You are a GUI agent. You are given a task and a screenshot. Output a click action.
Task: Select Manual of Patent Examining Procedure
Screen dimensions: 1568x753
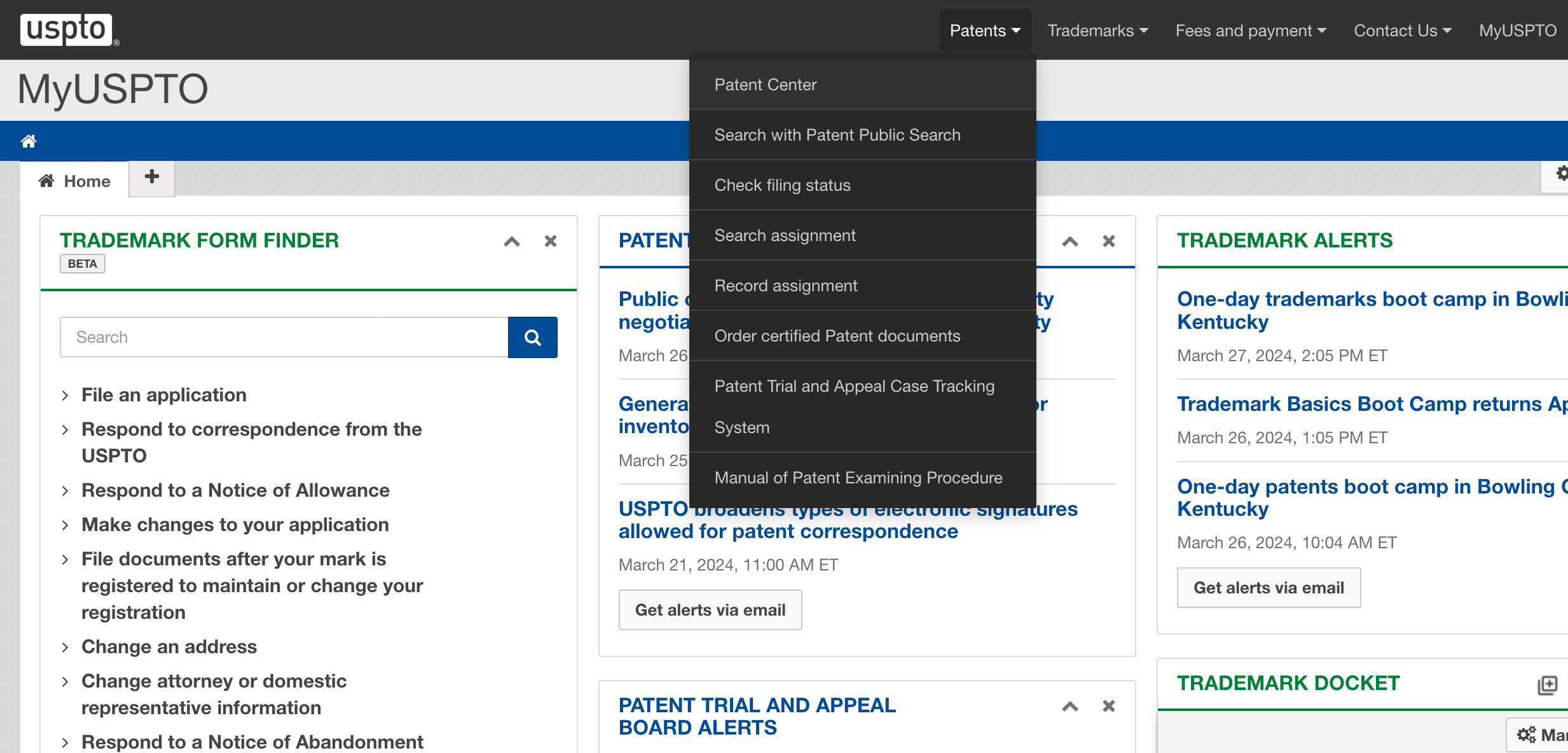862,478
